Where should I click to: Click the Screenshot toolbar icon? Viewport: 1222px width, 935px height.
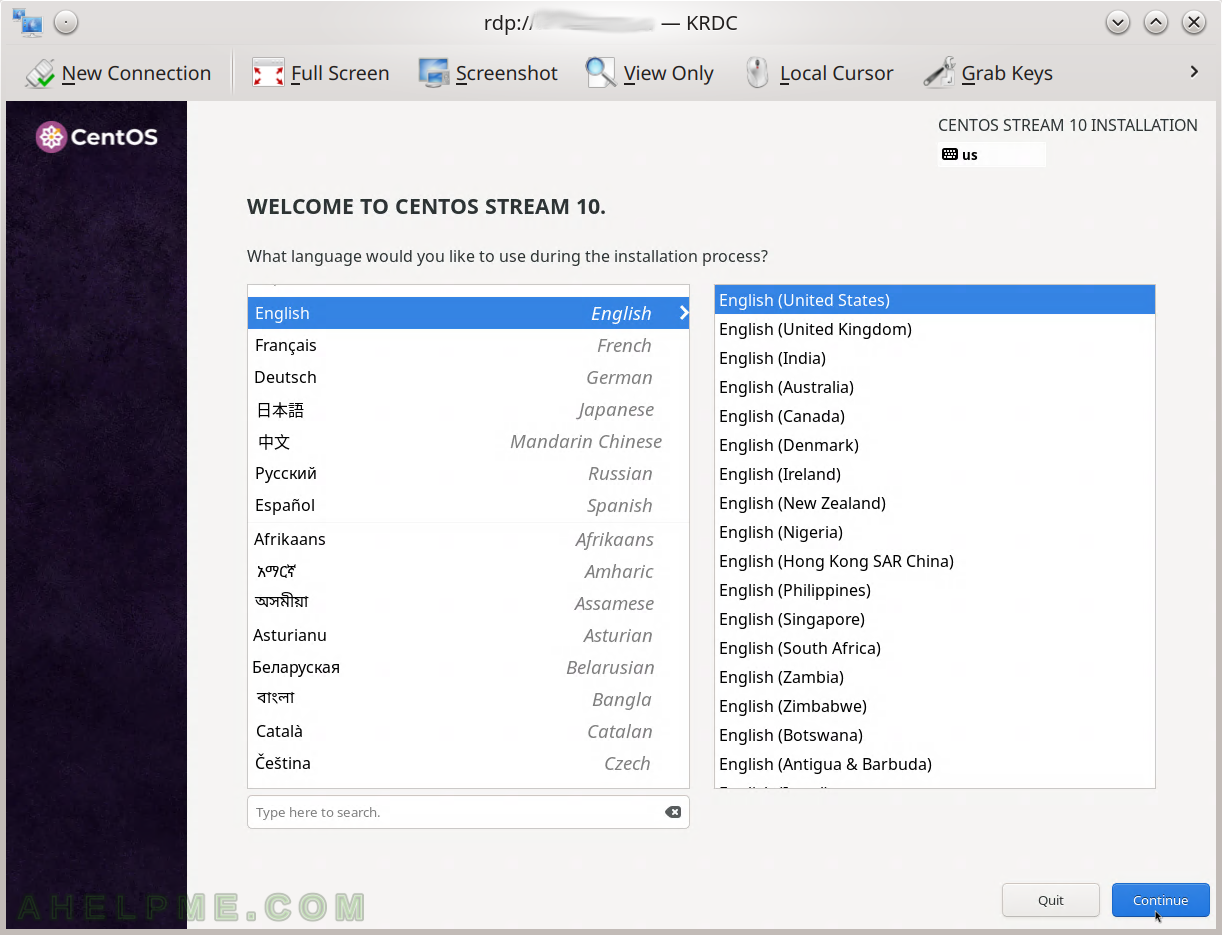click(x=434, y=73)
